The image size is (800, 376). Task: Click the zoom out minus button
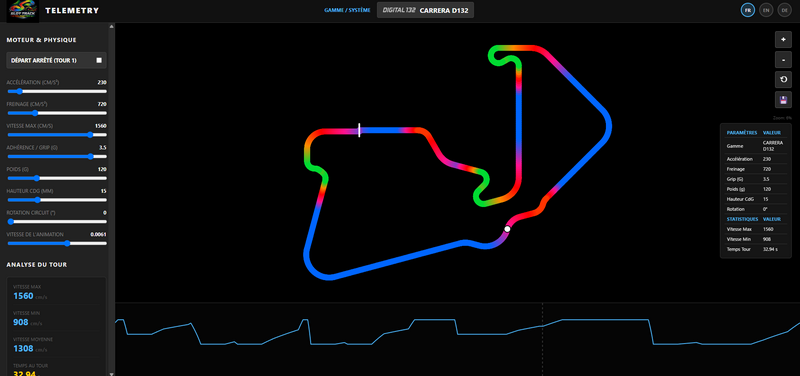coord(783,60)
